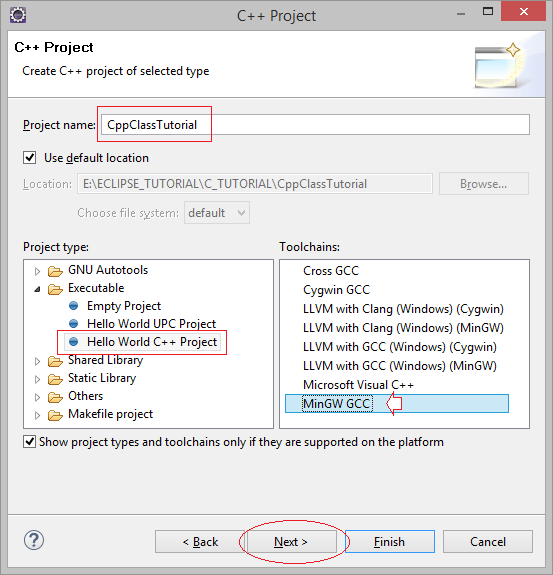This screenshot has width=553, height=575.
Task: Open the Choose file system dropdown
Action: (217, 213)
